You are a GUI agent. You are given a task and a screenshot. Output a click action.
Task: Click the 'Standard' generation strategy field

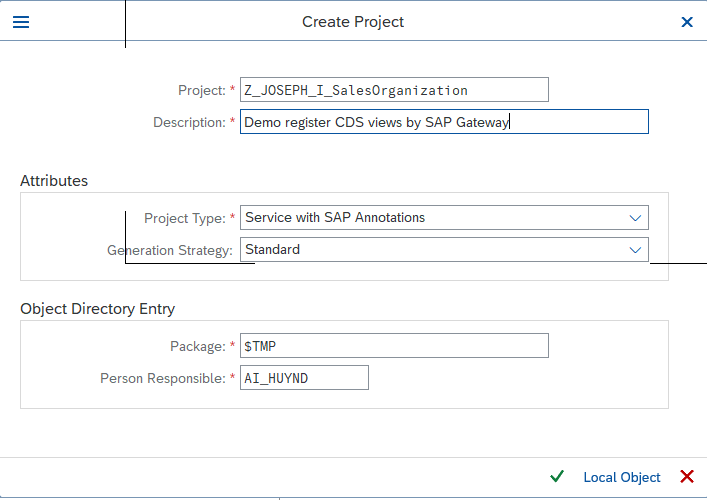[x=432, y=250]
